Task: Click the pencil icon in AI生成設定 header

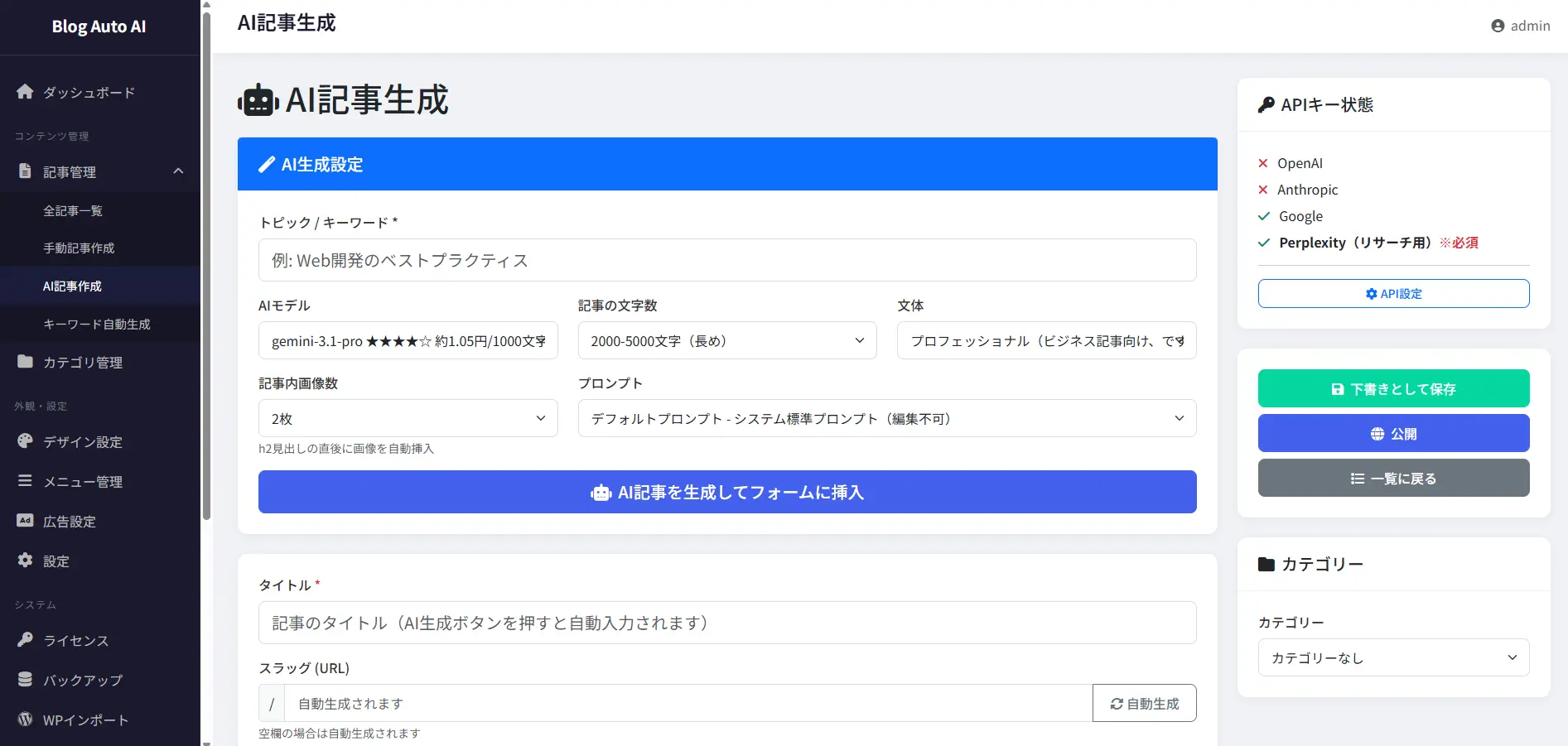Action: point(267,165)
